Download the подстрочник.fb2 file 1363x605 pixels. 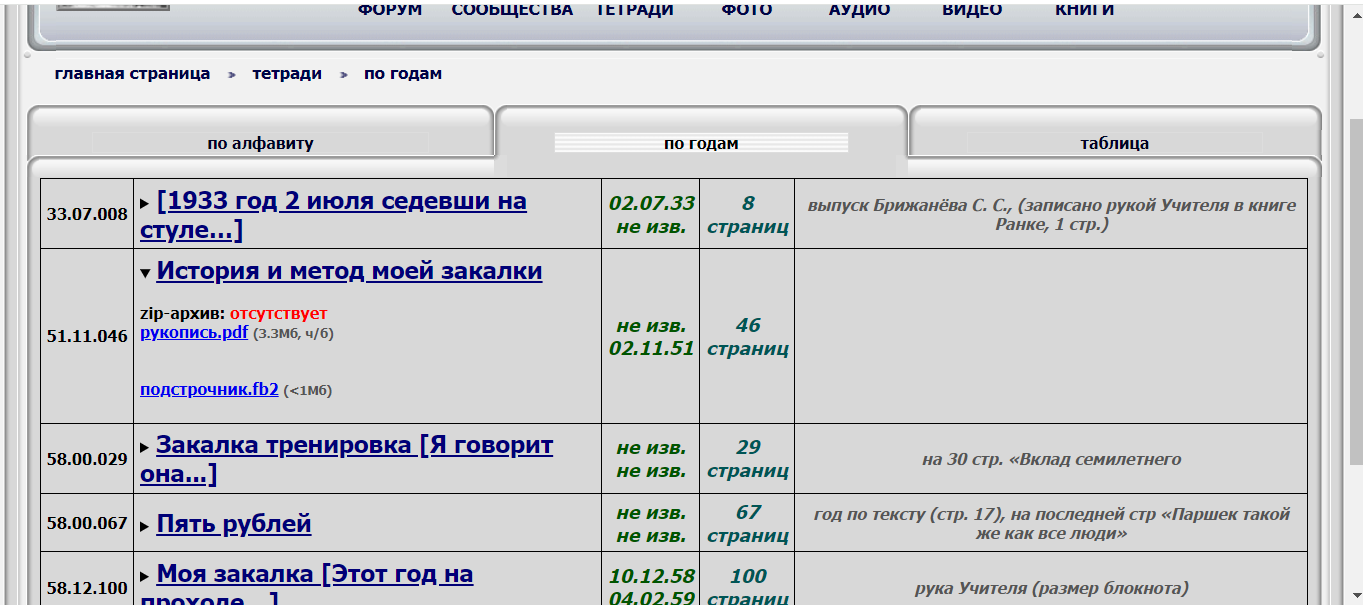(x=209, y=390)
